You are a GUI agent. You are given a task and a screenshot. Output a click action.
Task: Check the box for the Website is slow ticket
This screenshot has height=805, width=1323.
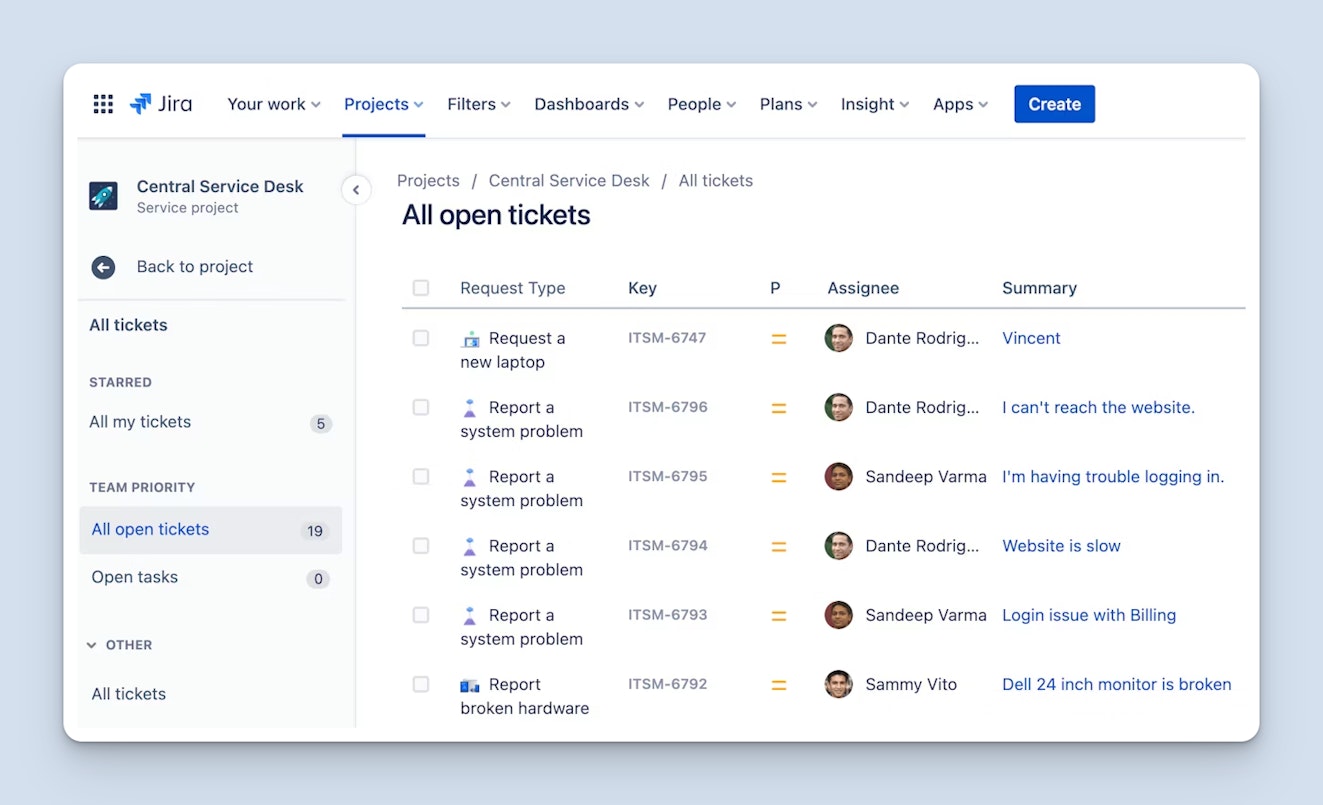coord(421,546)
